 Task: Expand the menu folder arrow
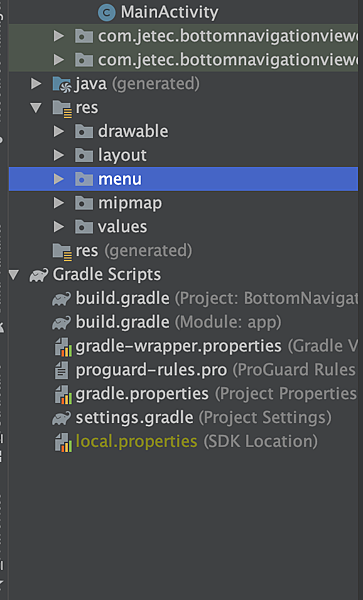pos(59,179)
